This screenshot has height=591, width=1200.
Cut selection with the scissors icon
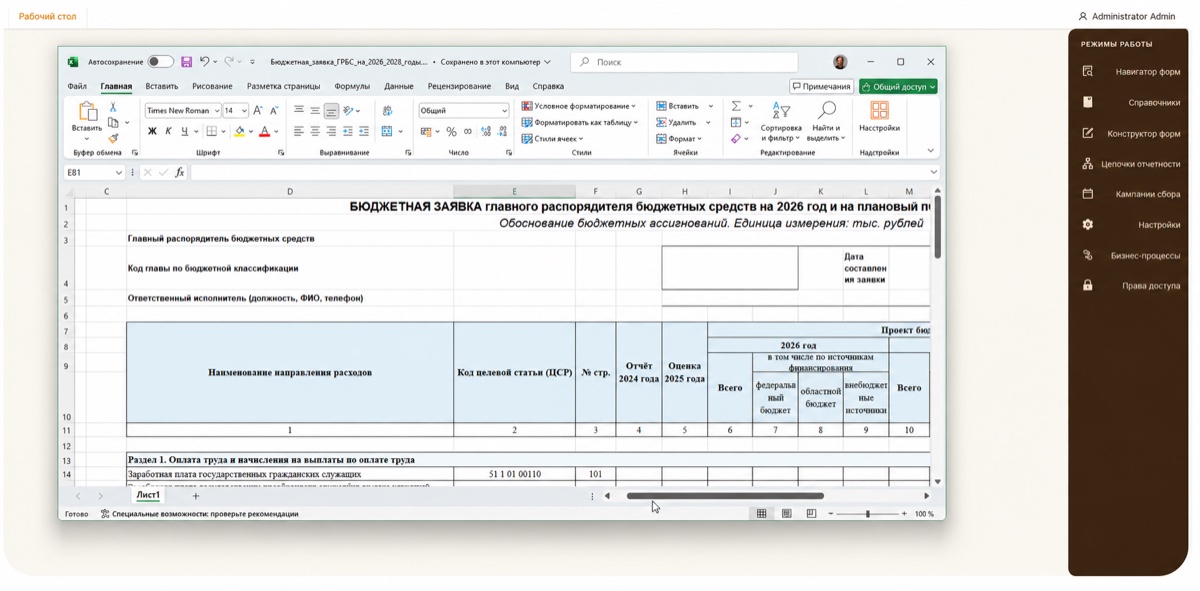[x=113, y=107]
